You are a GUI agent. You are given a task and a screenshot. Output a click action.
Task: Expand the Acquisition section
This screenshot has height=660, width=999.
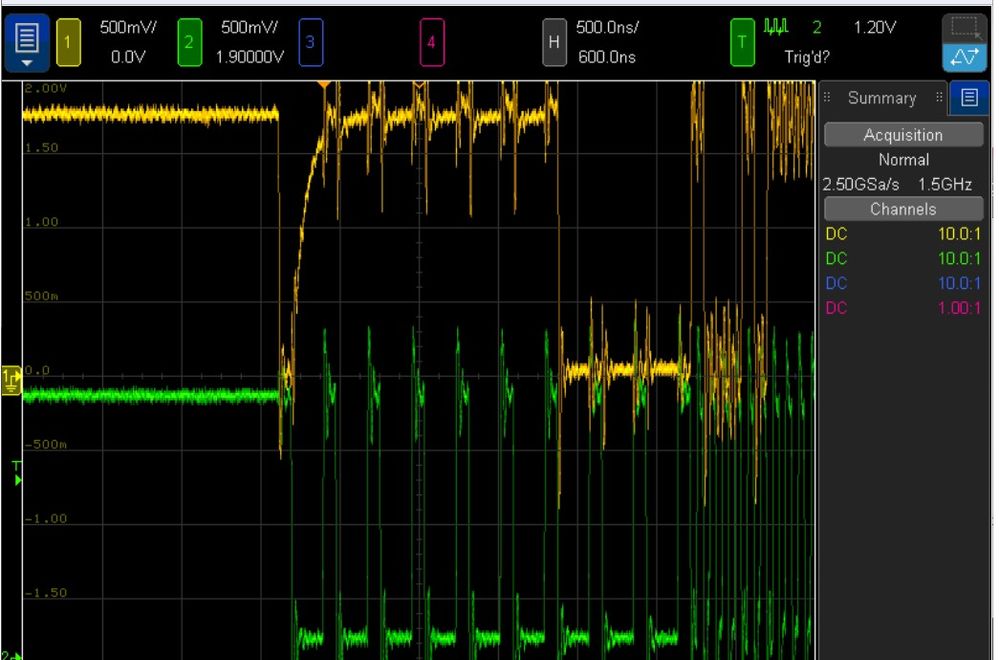click(902, 134)
